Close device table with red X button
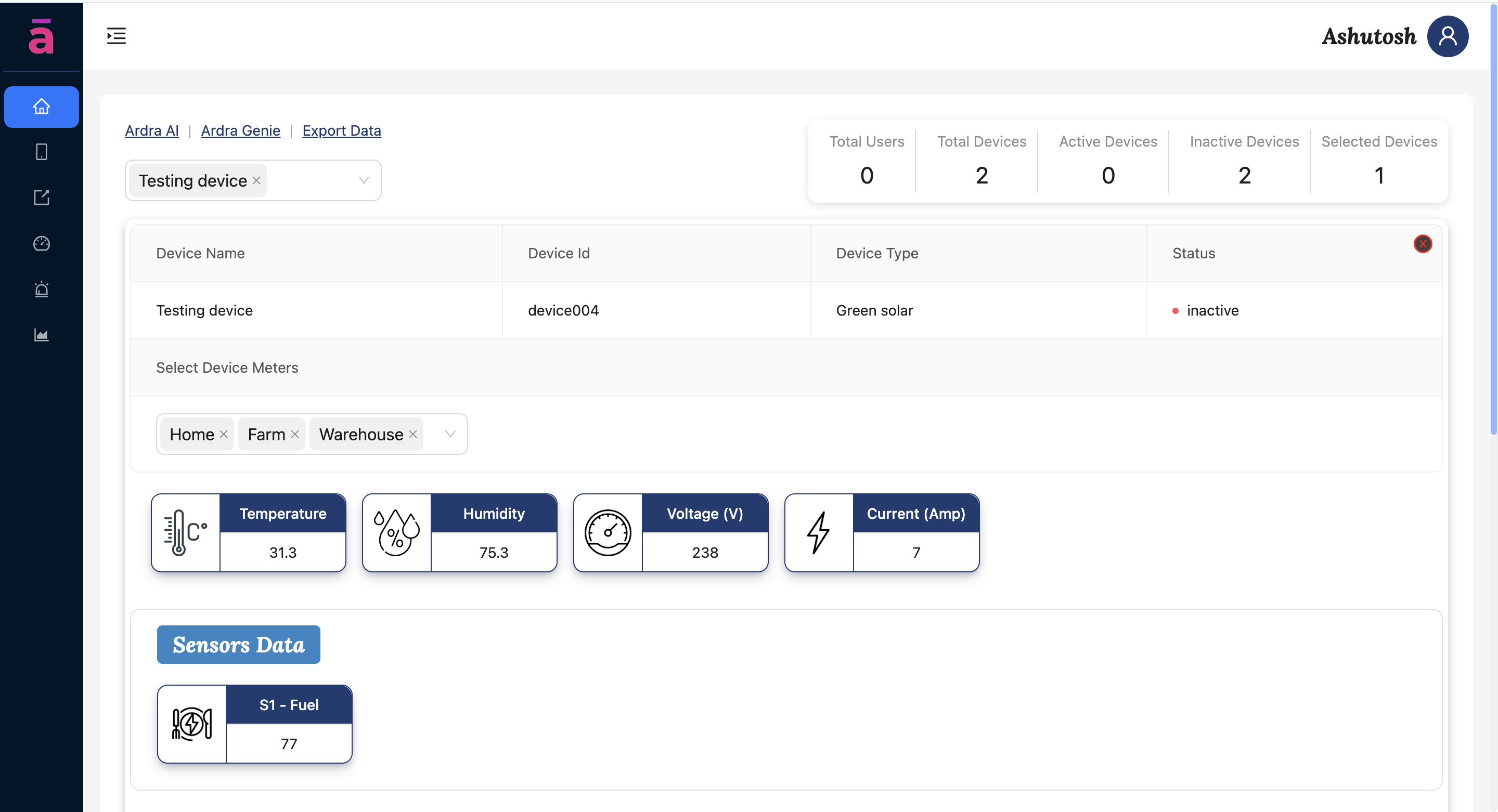1498x812 pixels. click(x=1423, y=244)
